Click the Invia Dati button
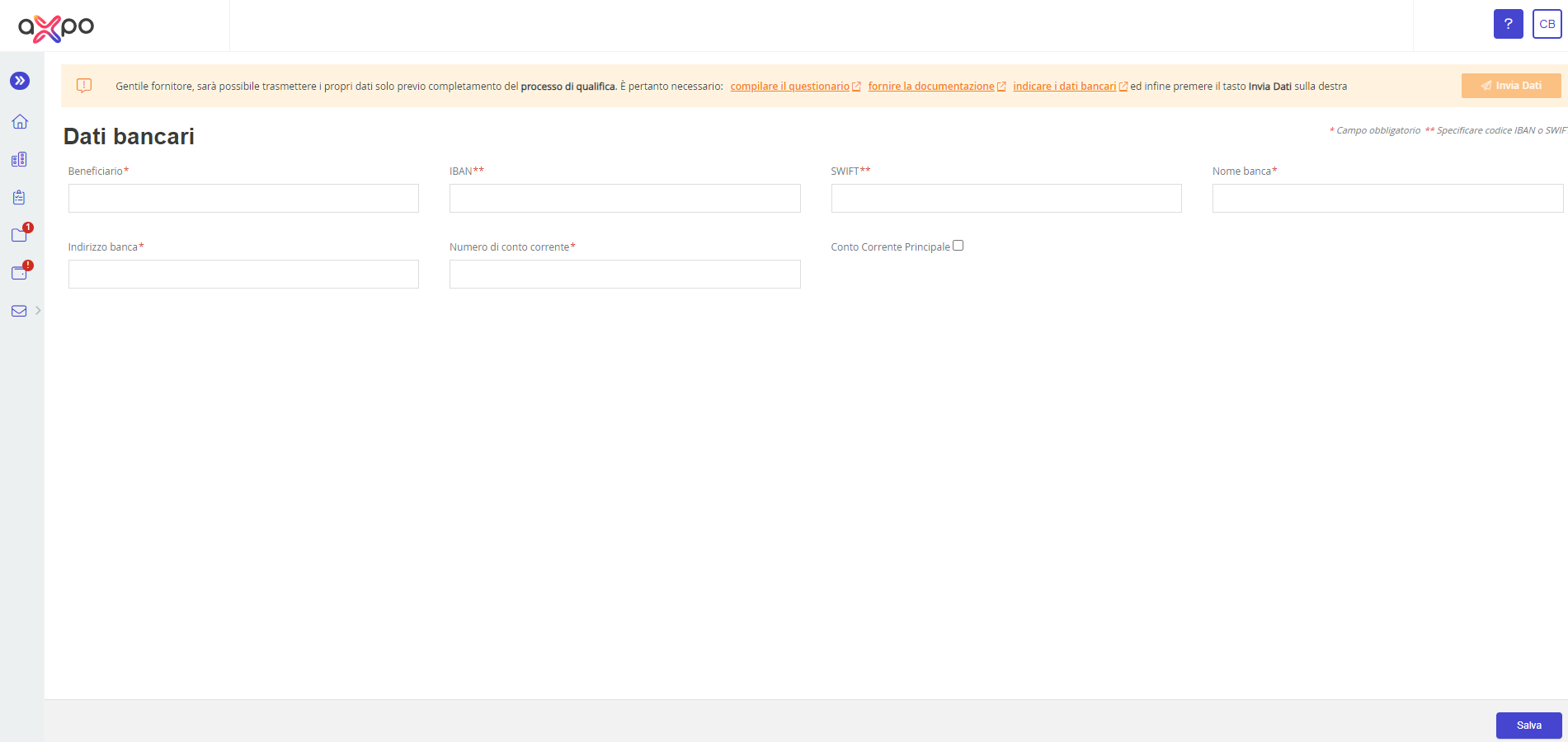This screenshot has width=1568, height=742. click(x=1511, y=86)
